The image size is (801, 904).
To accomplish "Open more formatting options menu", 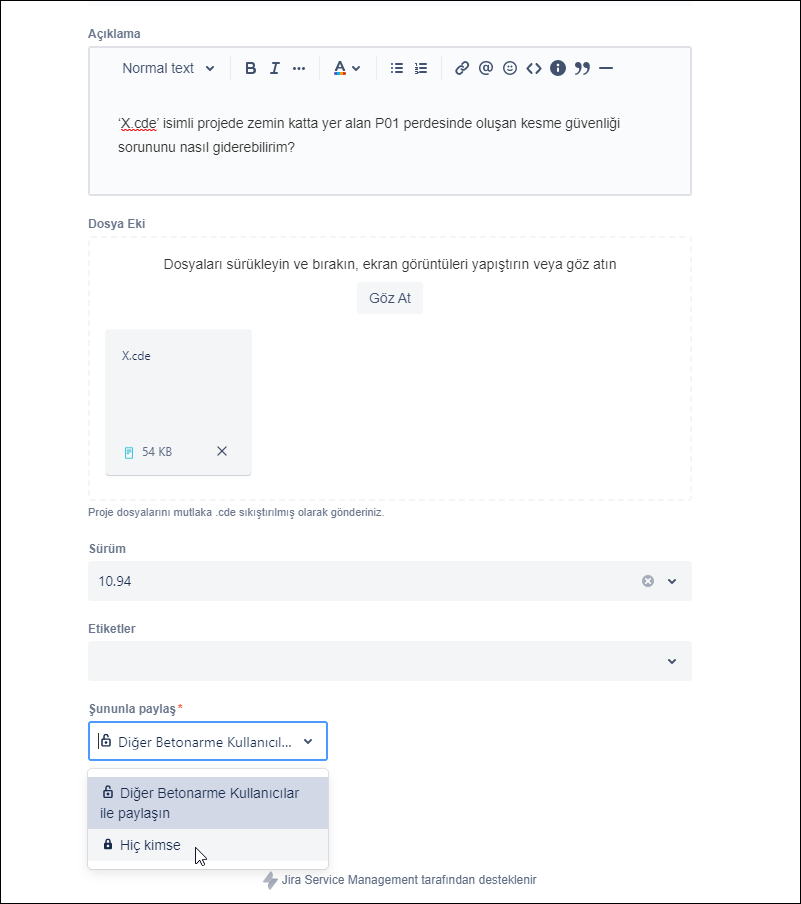I will 299,68.
